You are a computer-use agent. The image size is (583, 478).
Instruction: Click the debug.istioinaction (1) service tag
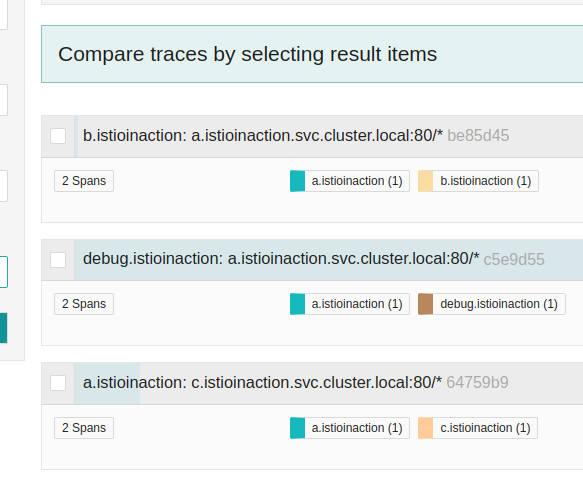point(492,304)
